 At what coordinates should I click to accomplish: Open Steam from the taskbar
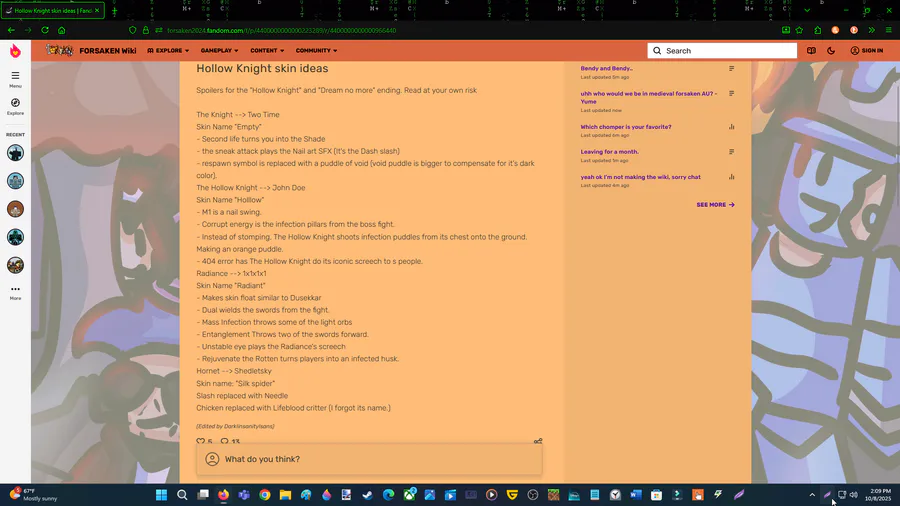[367, 495]
